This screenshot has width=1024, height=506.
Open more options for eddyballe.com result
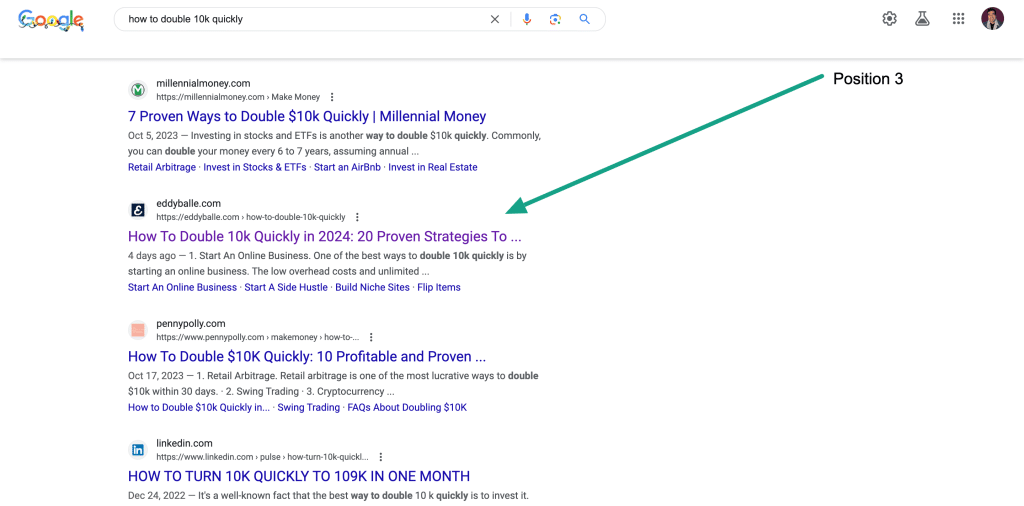(x=357, y=217)
